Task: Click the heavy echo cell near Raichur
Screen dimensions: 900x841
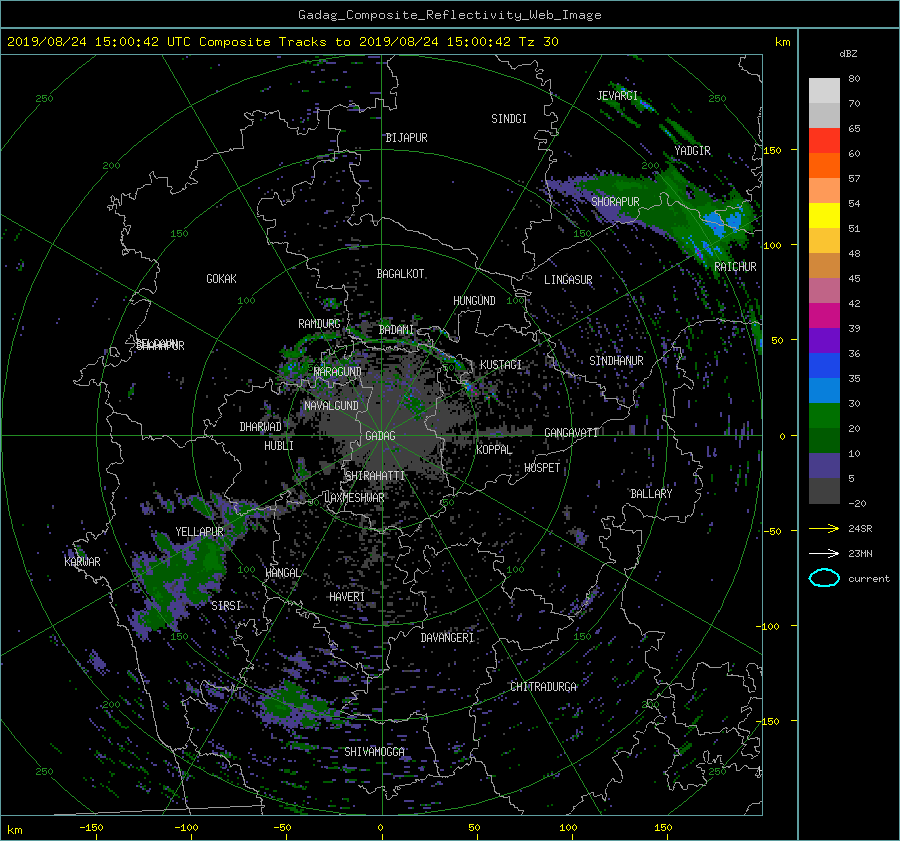Action: pyautogui.click(x=724, y=222)
